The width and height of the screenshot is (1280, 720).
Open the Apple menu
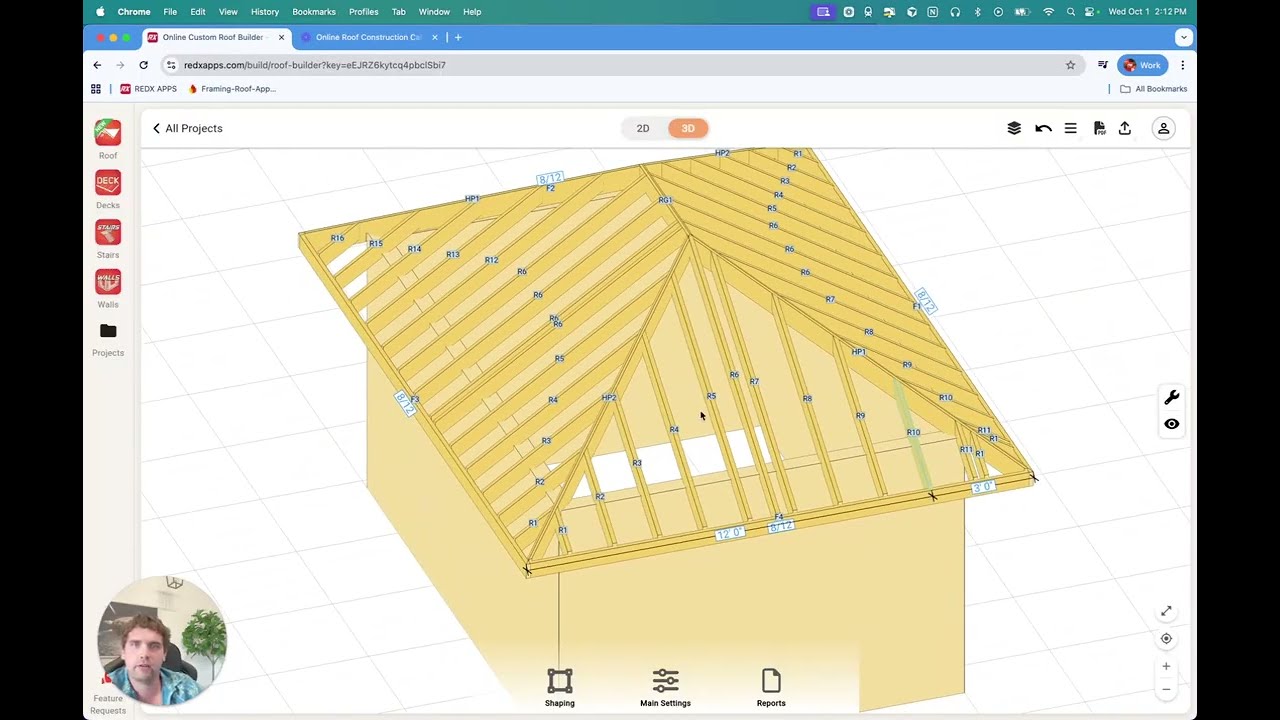click(100, 12)
